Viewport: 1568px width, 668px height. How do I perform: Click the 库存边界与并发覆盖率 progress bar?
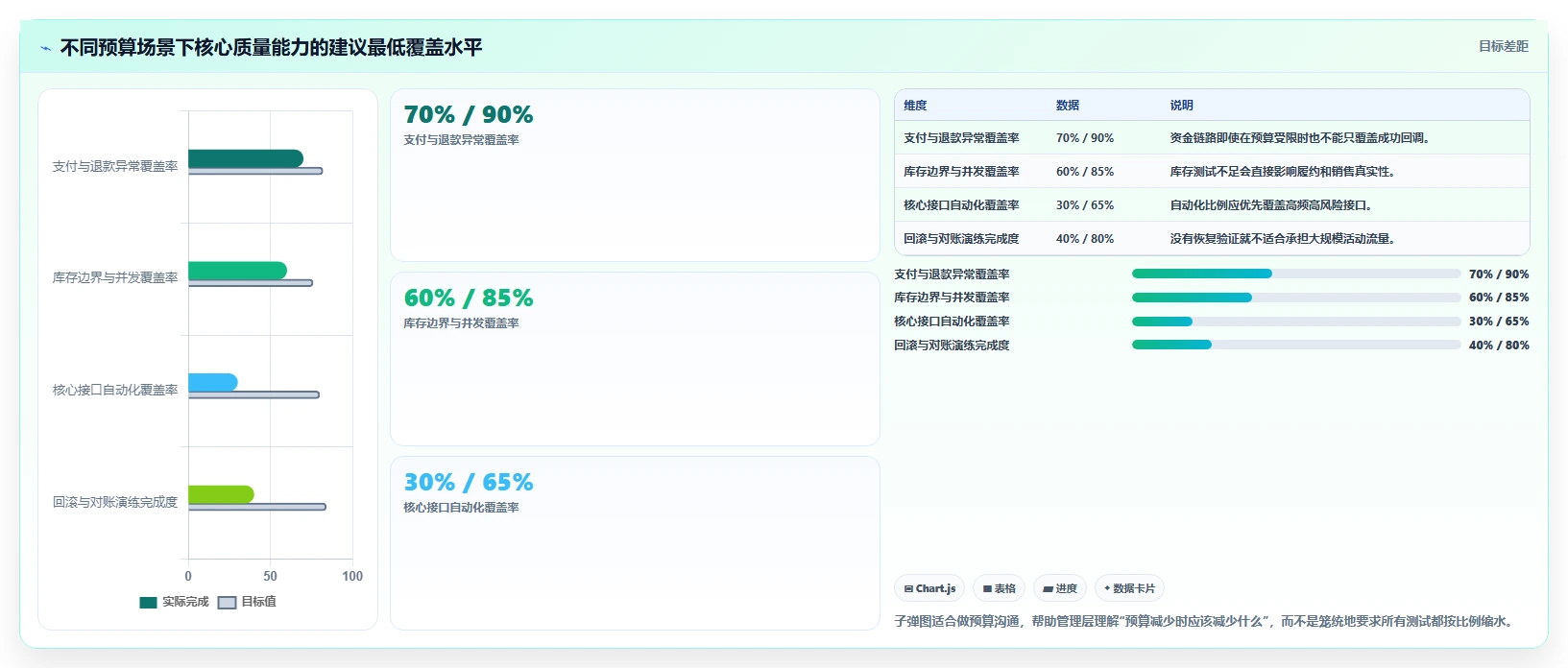(x=1296, y=298)
